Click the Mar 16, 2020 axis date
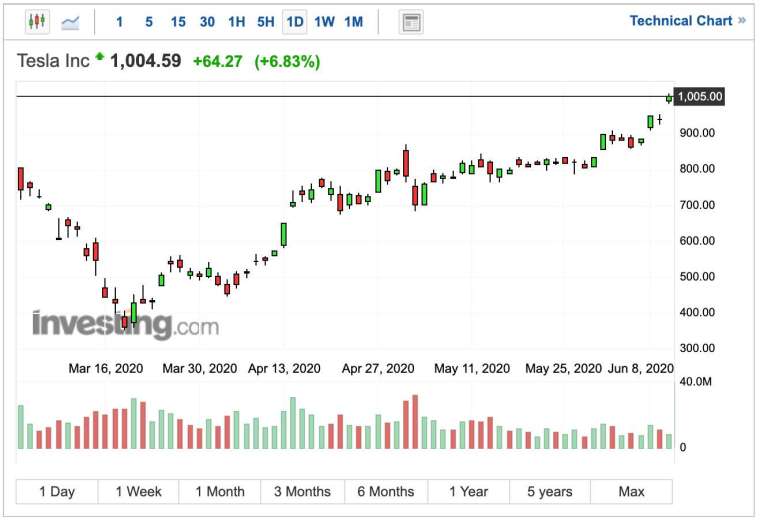Image resolution: width=760 pixels, height=524 pixels. (x=106, y=368)
